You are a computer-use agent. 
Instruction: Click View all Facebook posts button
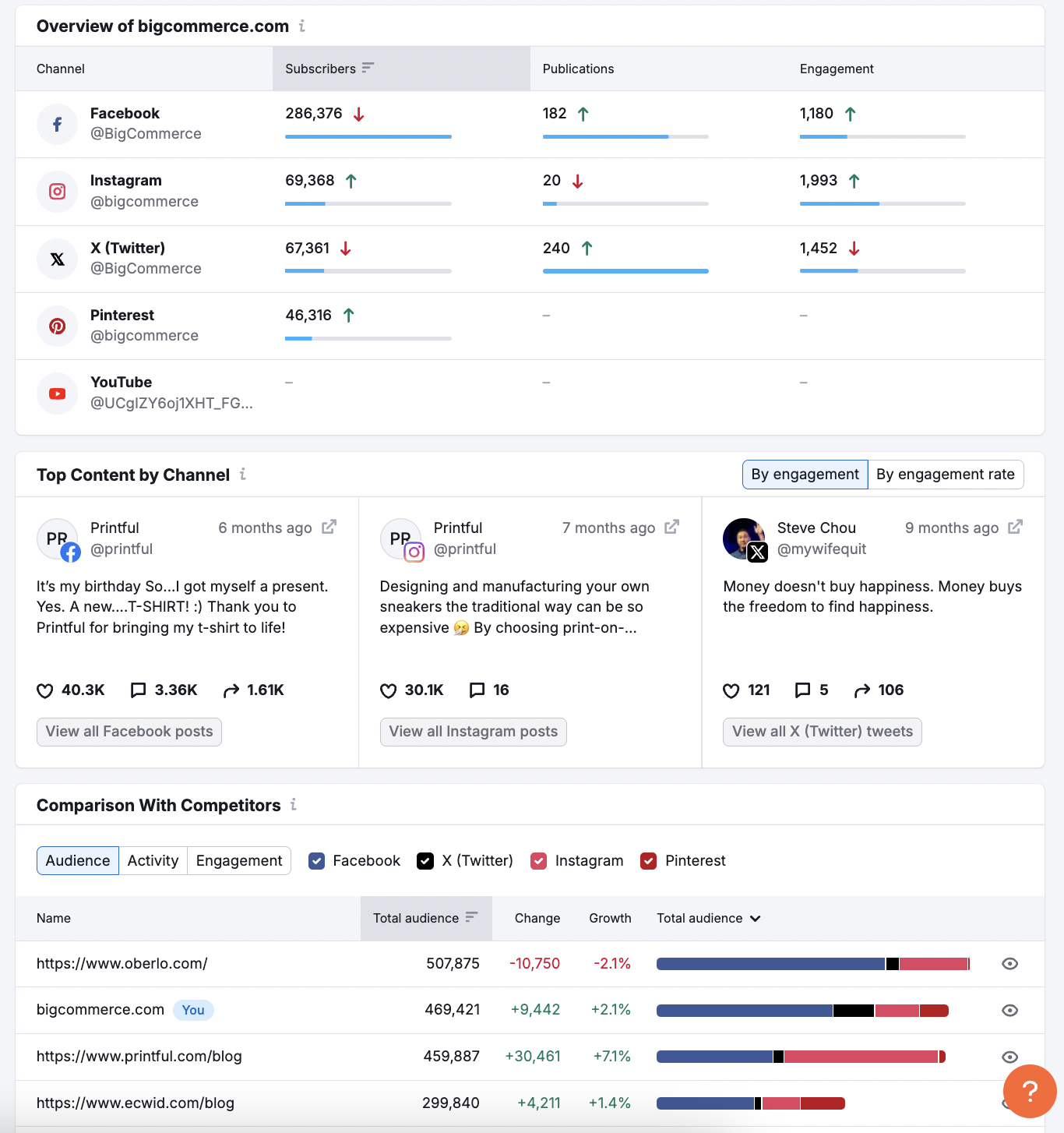(129, 732)
